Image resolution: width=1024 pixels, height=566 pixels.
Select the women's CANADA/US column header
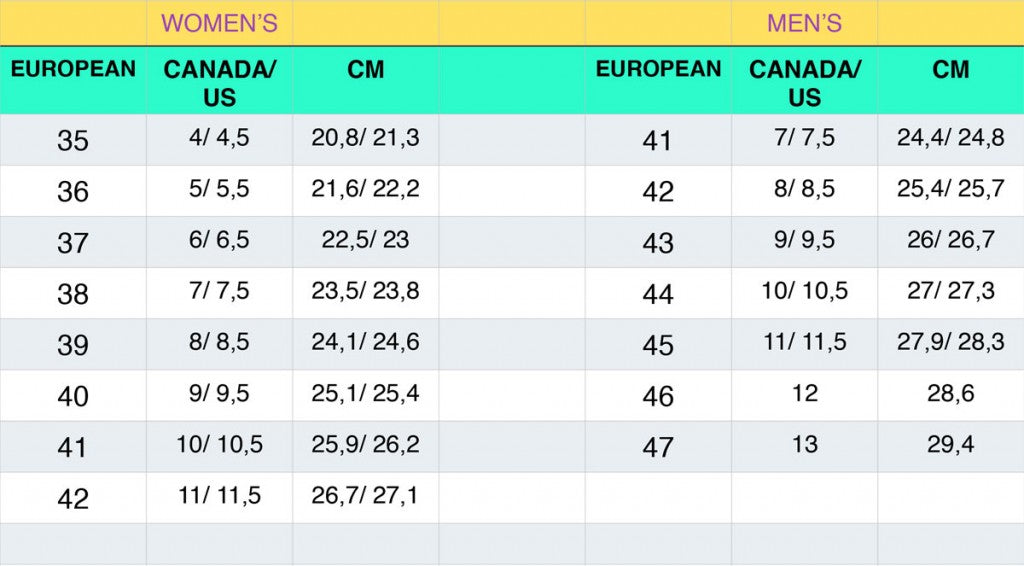[x=219, y=83]
